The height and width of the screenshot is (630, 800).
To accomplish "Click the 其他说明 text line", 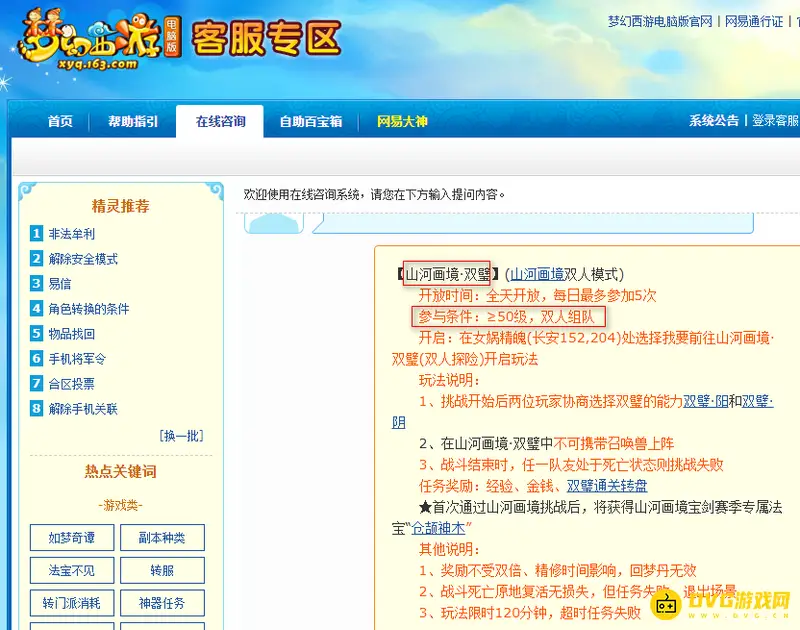I will (x=449, y=549).
